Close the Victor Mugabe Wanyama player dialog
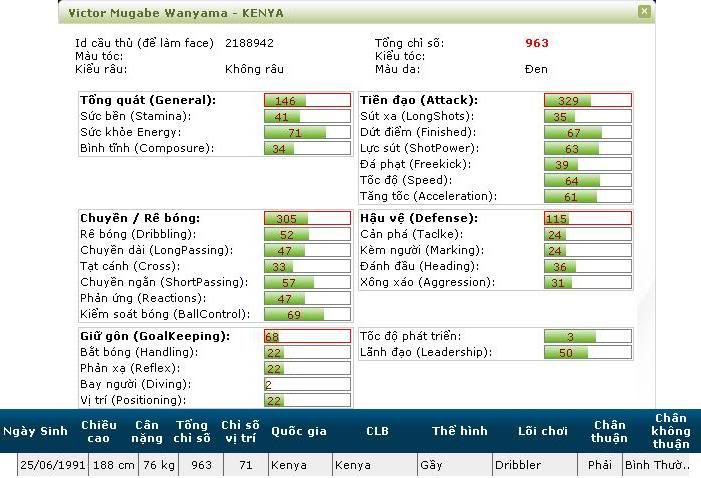 644,11
